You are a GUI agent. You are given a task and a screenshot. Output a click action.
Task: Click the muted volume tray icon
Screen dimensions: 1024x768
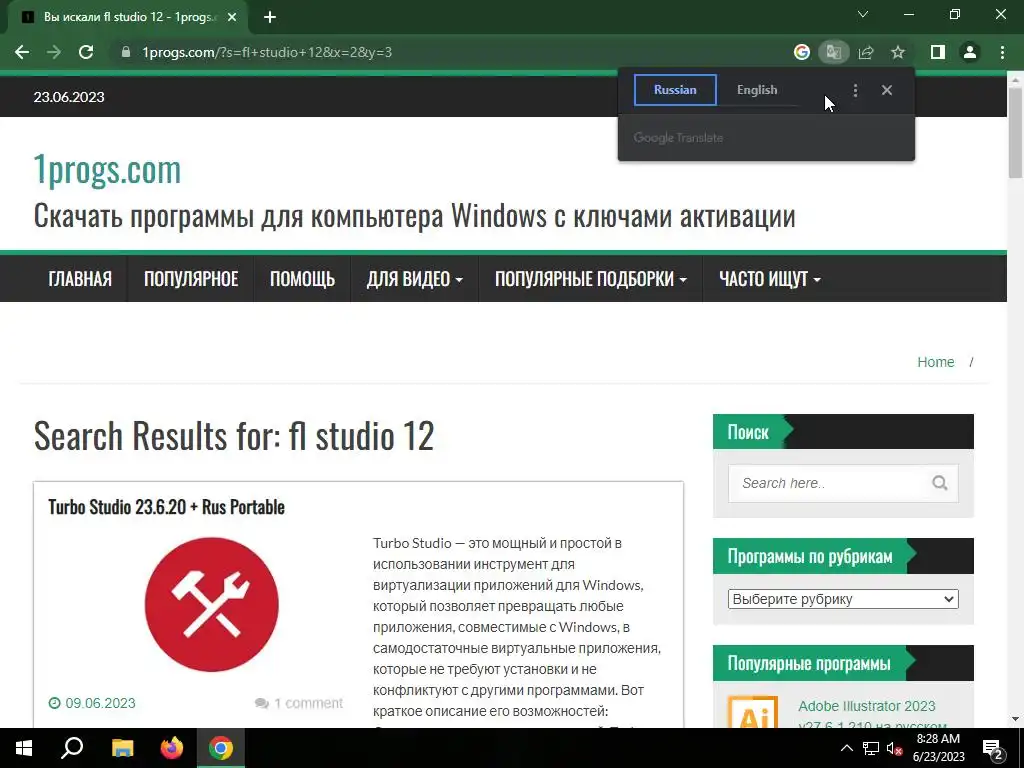[x=894, y=748]
